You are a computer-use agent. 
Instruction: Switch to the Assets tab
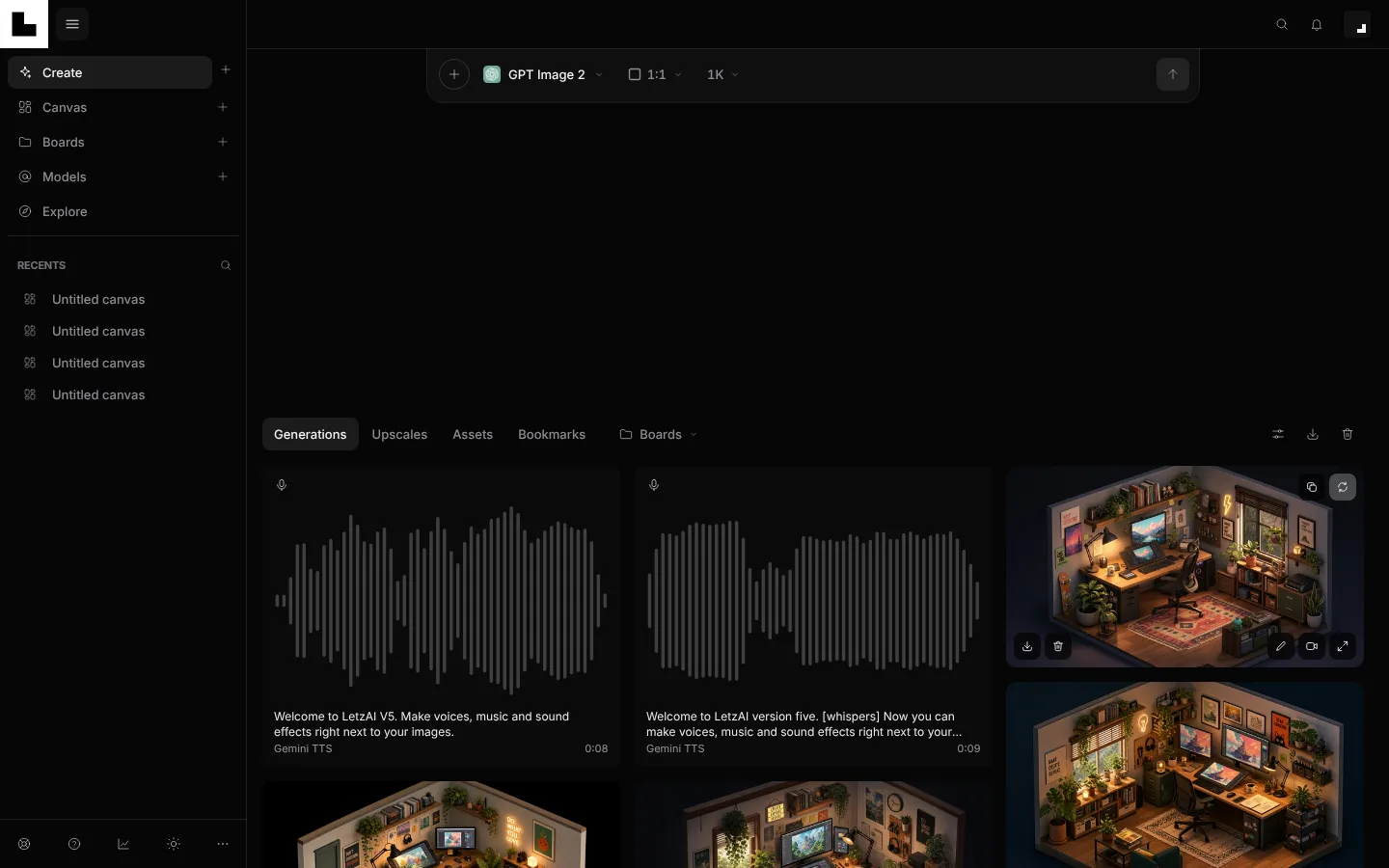[473, 435]
